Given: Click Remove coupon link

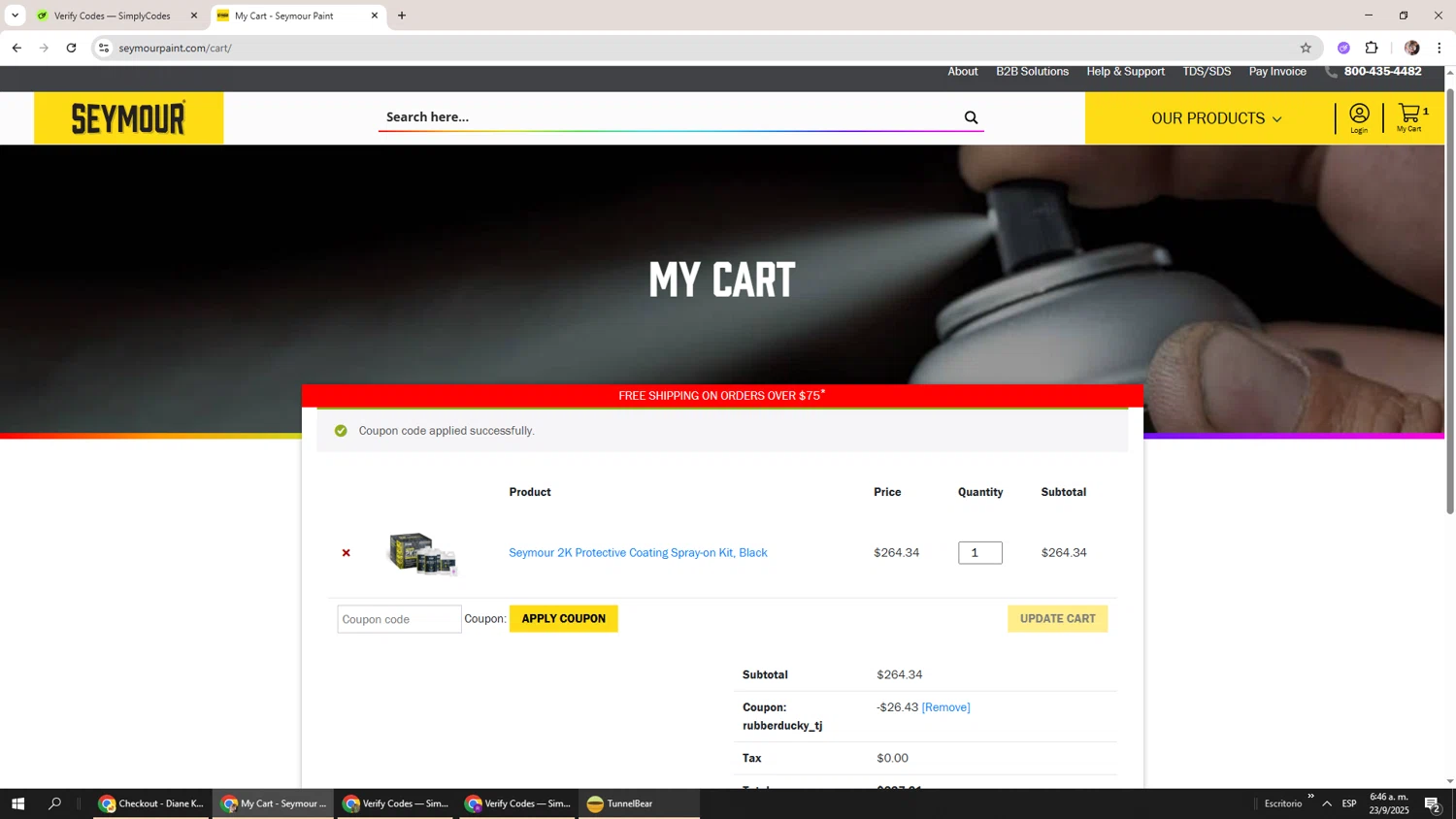Looking at the screenshot, I should click(945, 707).
